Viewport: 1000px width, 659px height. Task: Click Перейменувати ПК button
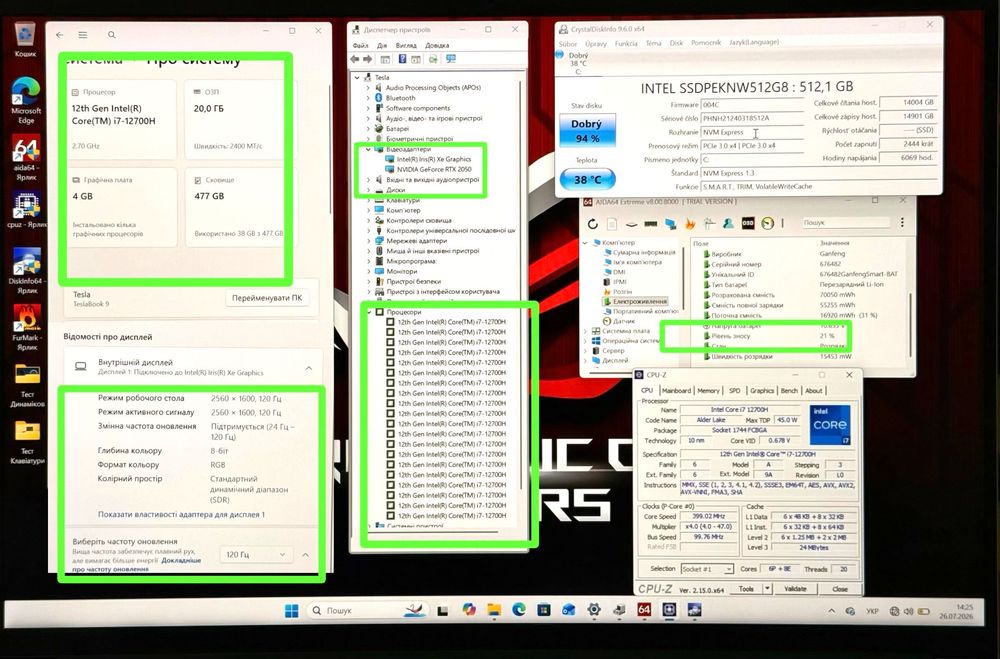pyautogui.click(x=267, y=298)
